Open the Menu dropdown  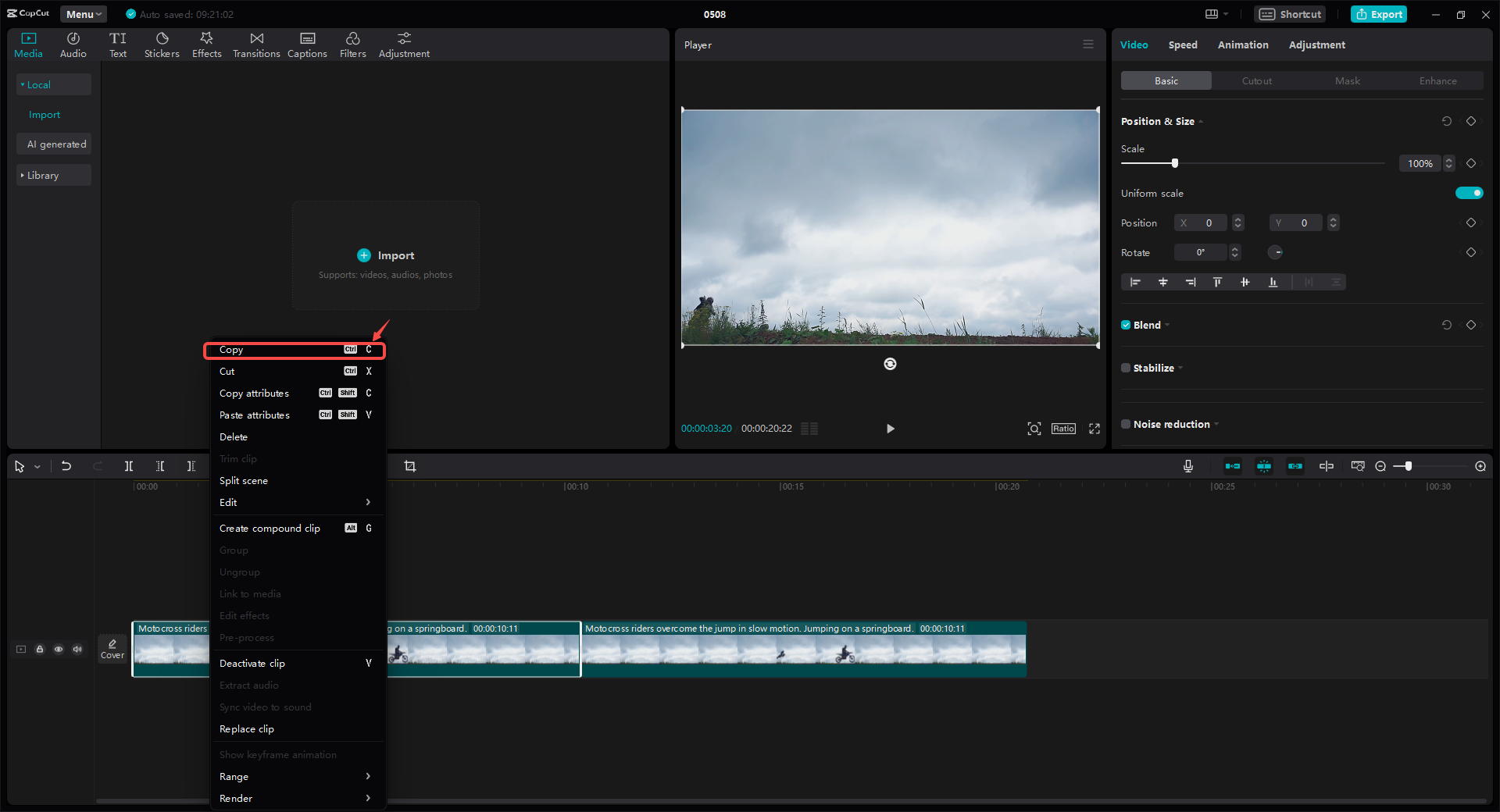(x=82, y=13)
